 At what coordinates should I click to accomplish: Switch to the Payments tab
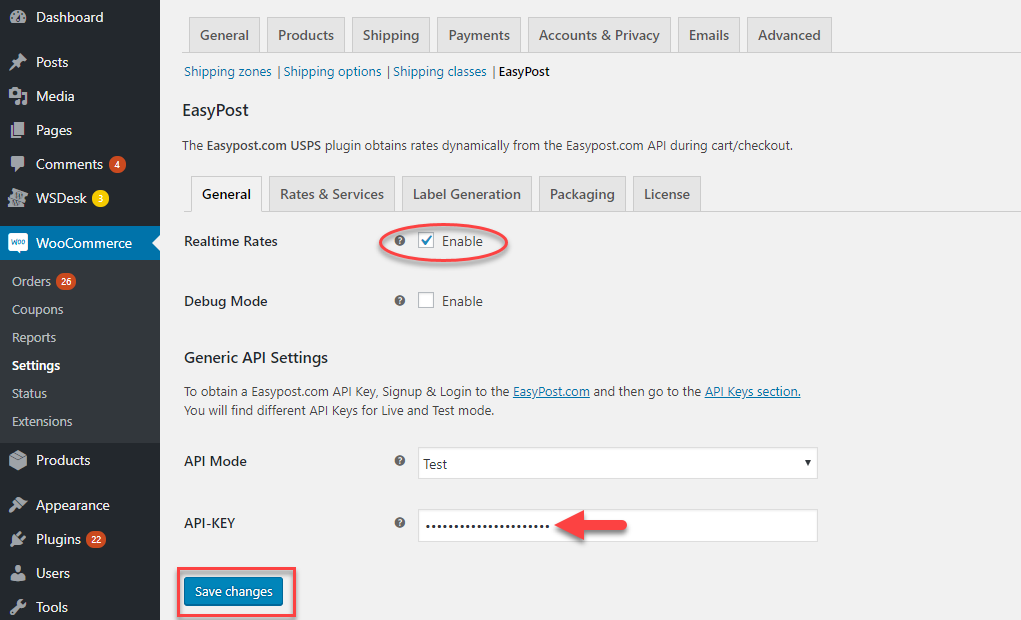[479, 35]
